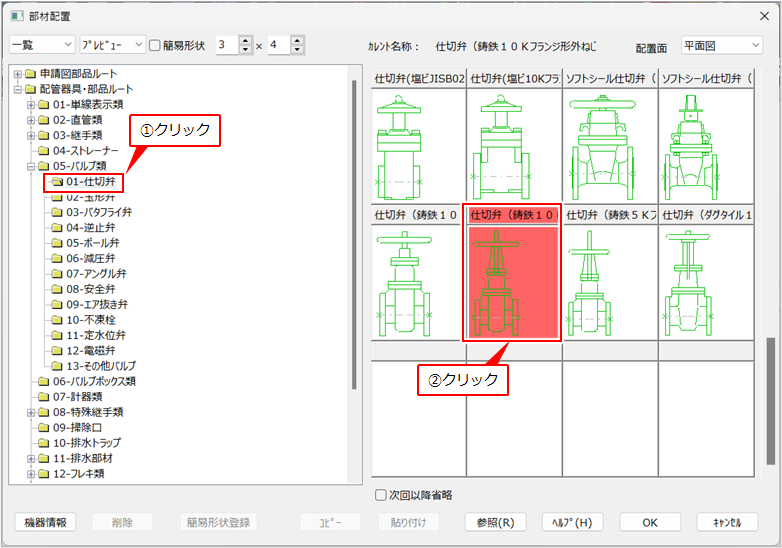Image resolution: width=782 pixels, height=548 pixels.
Task: Select the 03-バタフライ弁 folder in tree
Action: pyautogui.click(x=98, y=212)
